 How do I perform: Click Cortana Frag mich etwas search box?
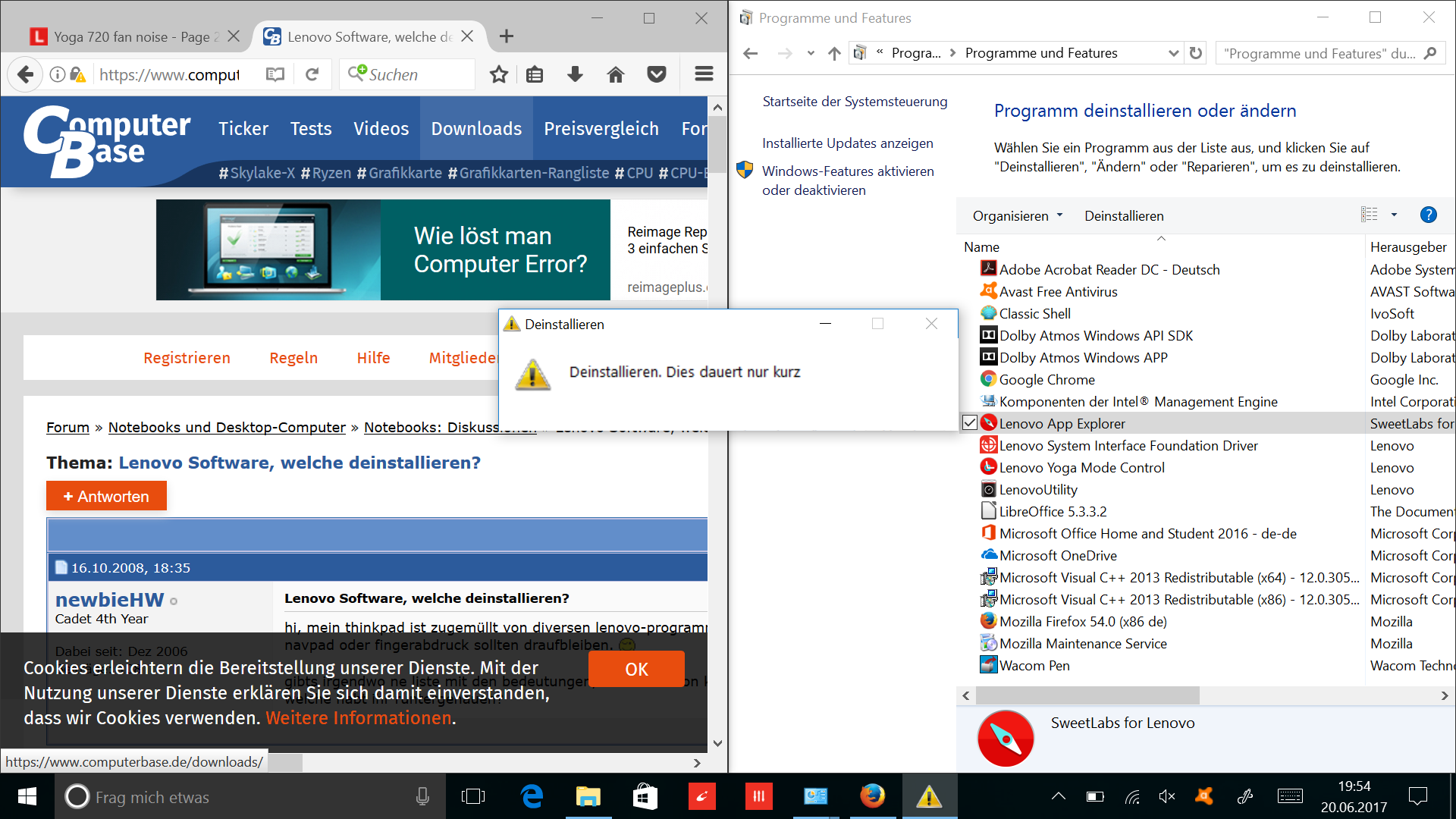[x=250, y=796]
